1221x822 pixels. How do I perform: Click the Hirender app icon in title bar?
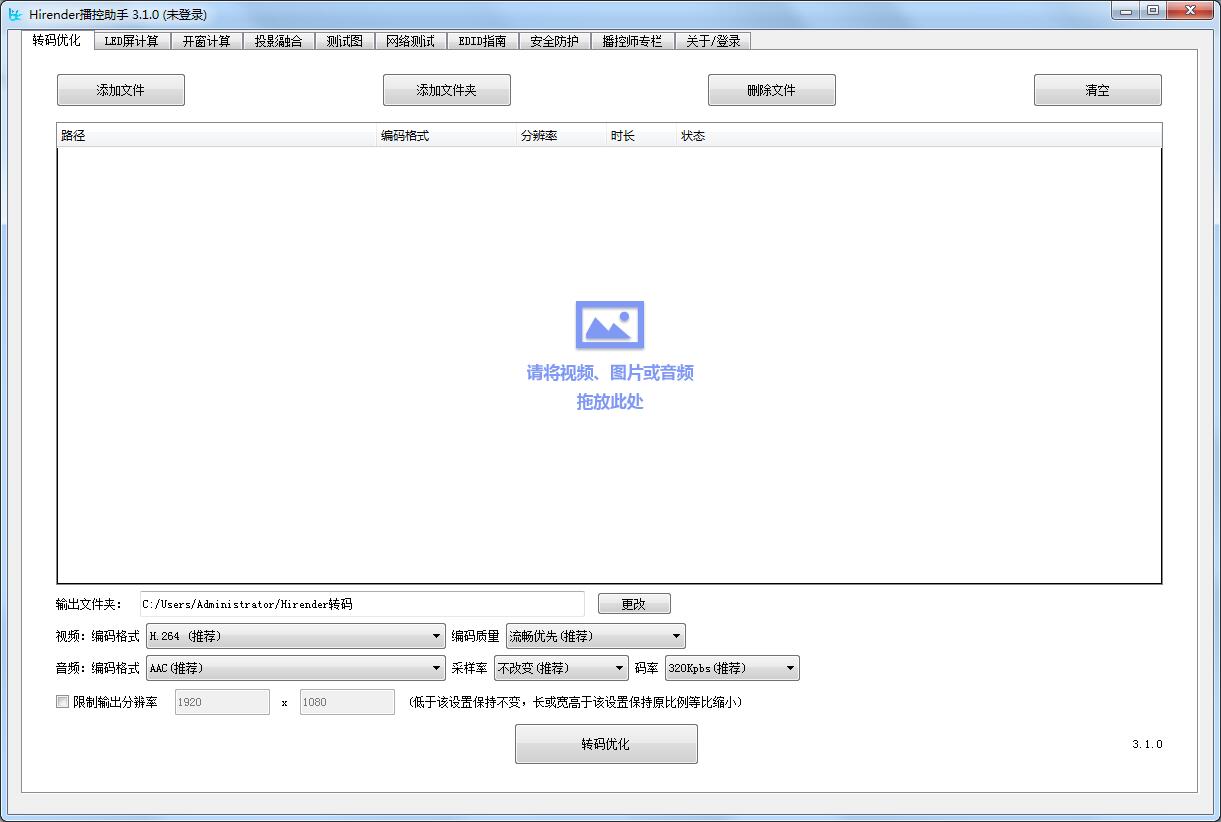pos(15,14)
